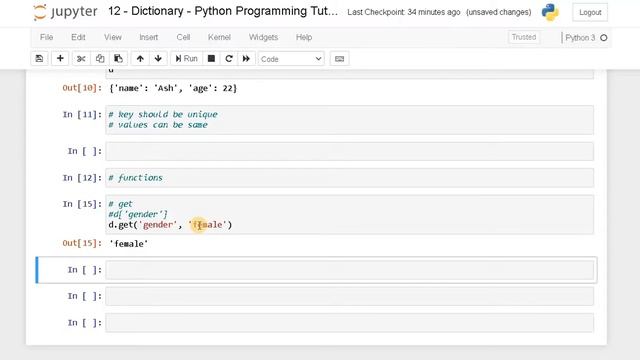Open the Kernel menu
Image resolution: width=640 pixels, height=360 pixels.
[219, 37]
